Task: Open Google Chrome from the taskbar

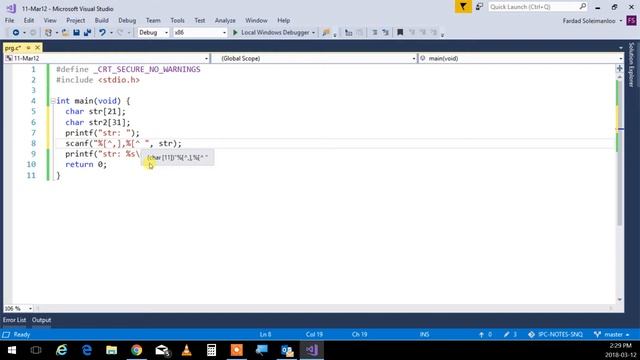Action: tap(136, 350)
